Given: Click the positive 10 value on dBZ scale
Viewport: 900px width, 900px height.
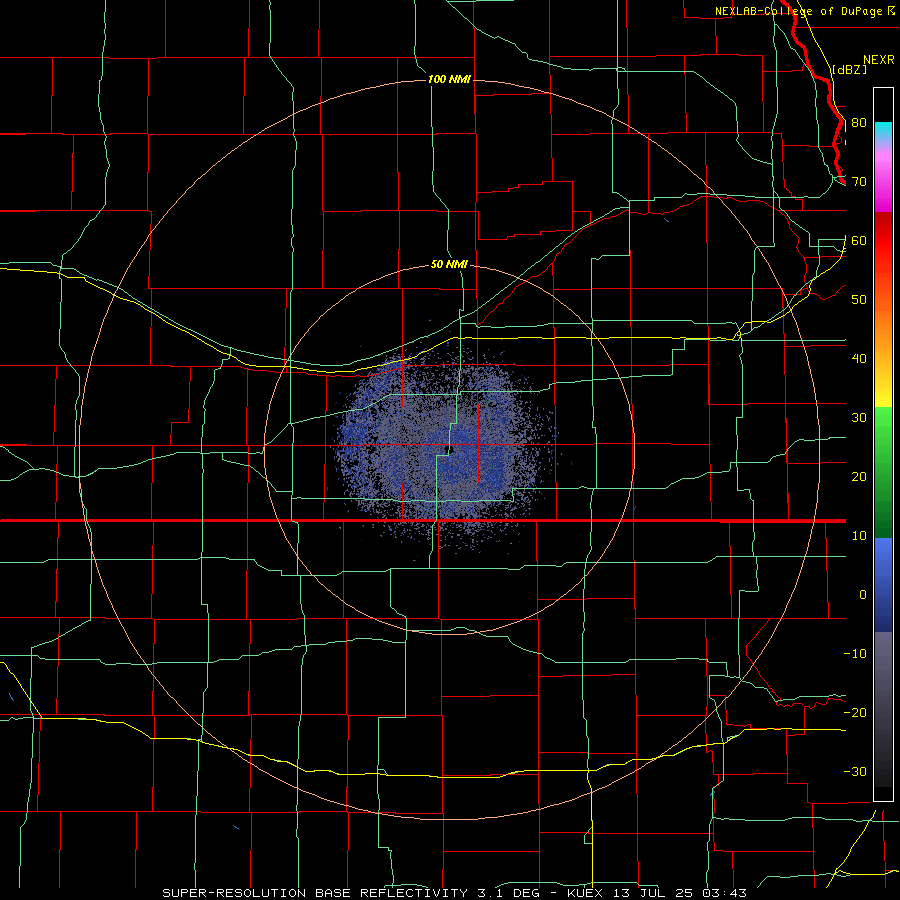Looking at the screenshot, I should click(859, 536).
